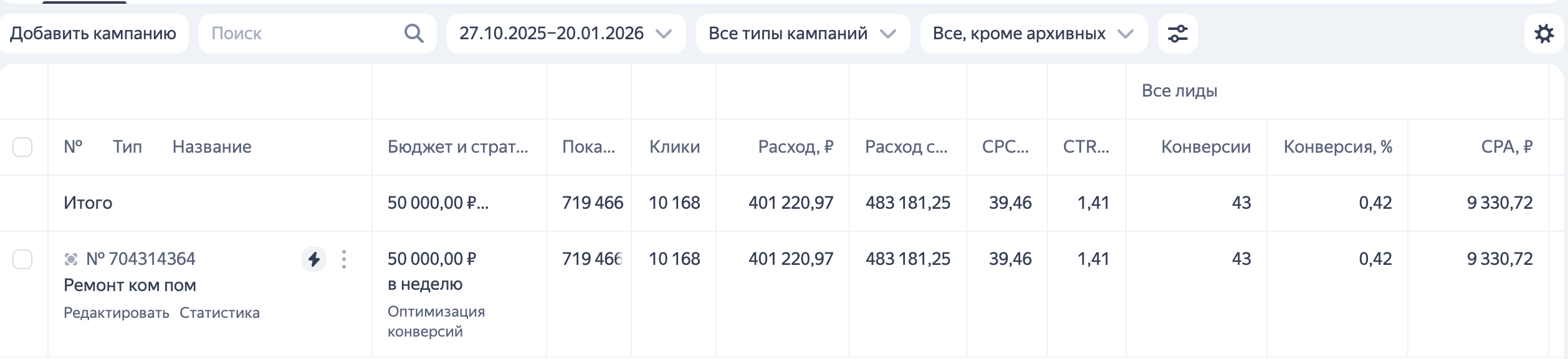The width and height of the screenshot is (1568, 359).
Task: Click the campaign type icon beside № 704314364
Action: (x=73, y=257)
